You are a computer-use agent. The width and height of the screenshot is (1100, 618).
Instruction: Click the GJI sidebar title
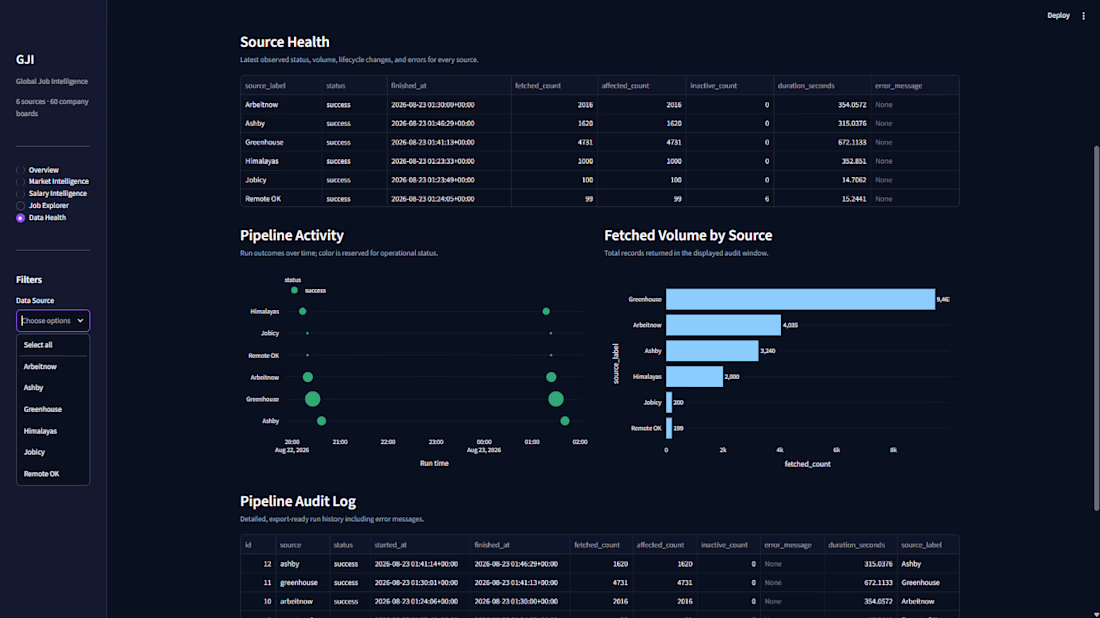(25, 60)
